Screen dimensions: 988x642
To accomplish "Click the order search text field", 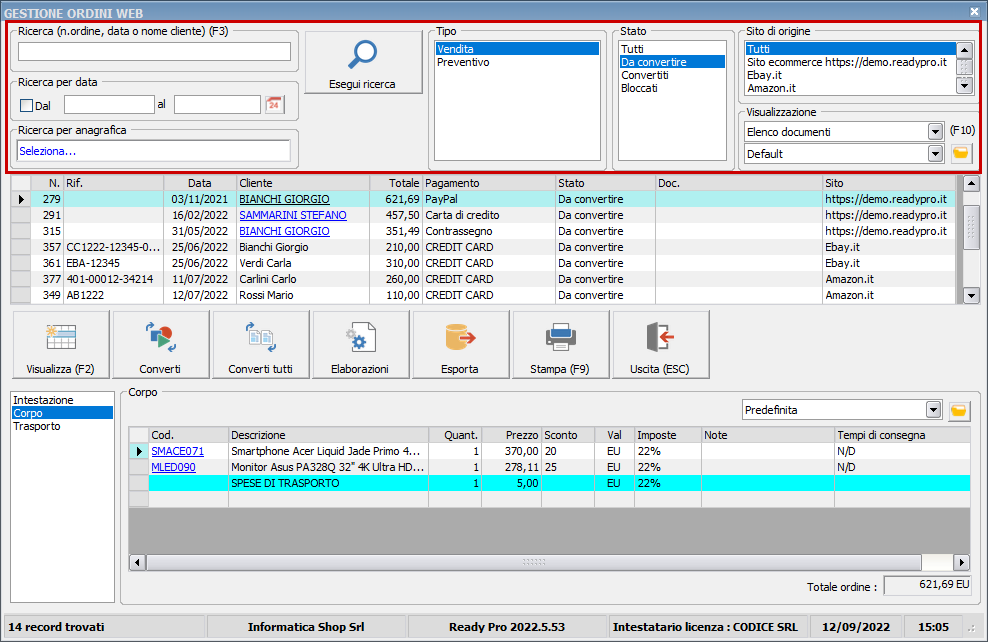I will [154, 52].
